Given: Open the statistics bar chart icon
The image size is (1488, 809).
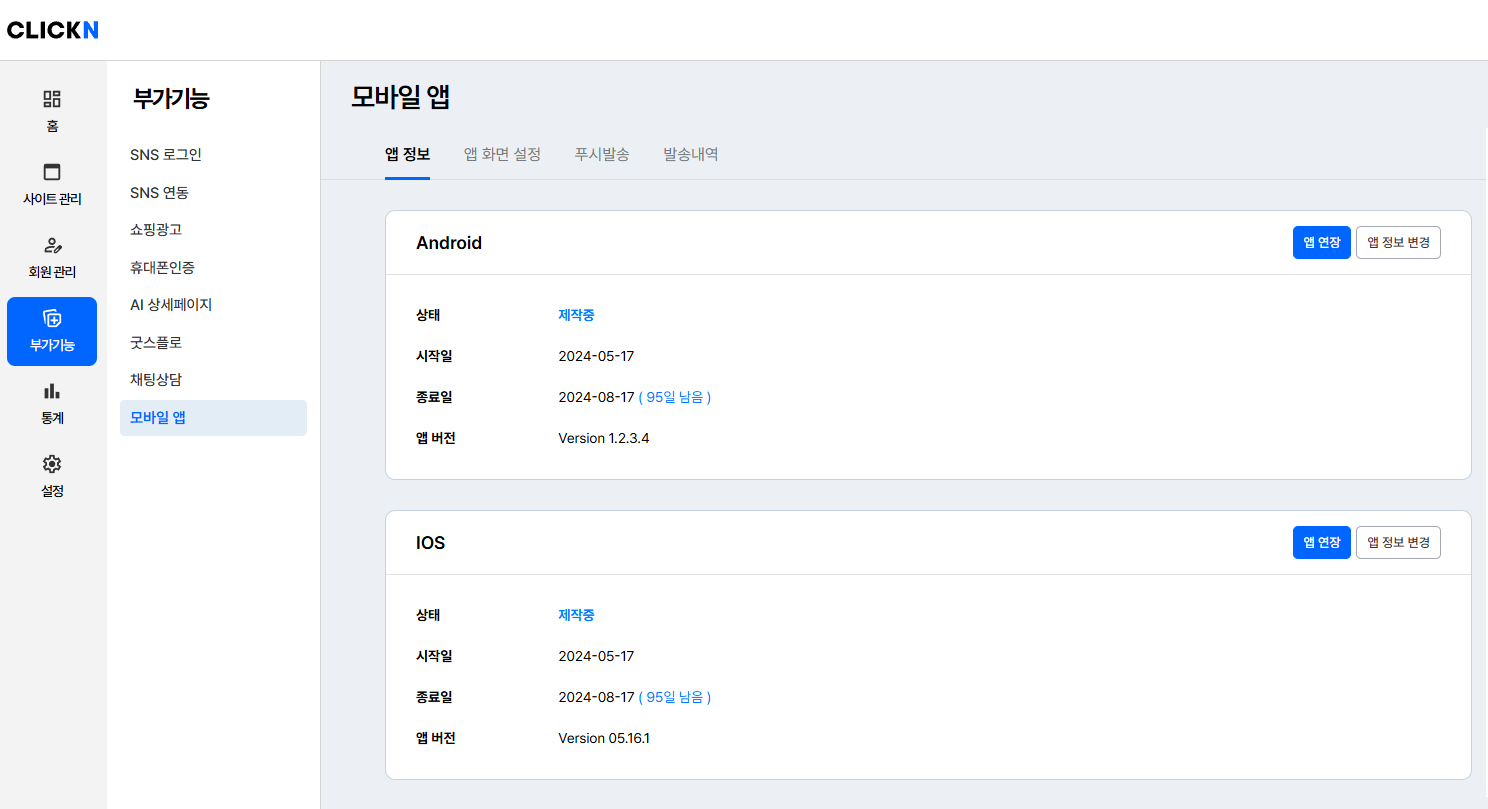Looking at the screenshot, I should pyautogui.click(x=52, y=391).
